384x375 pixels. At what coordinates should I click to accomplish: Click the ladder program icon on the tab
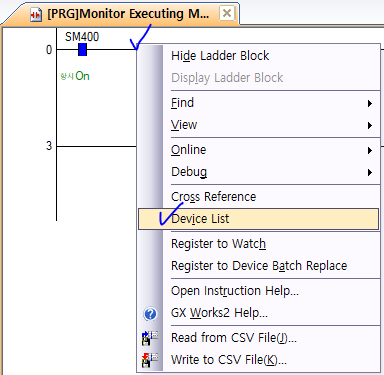[36, 15]
